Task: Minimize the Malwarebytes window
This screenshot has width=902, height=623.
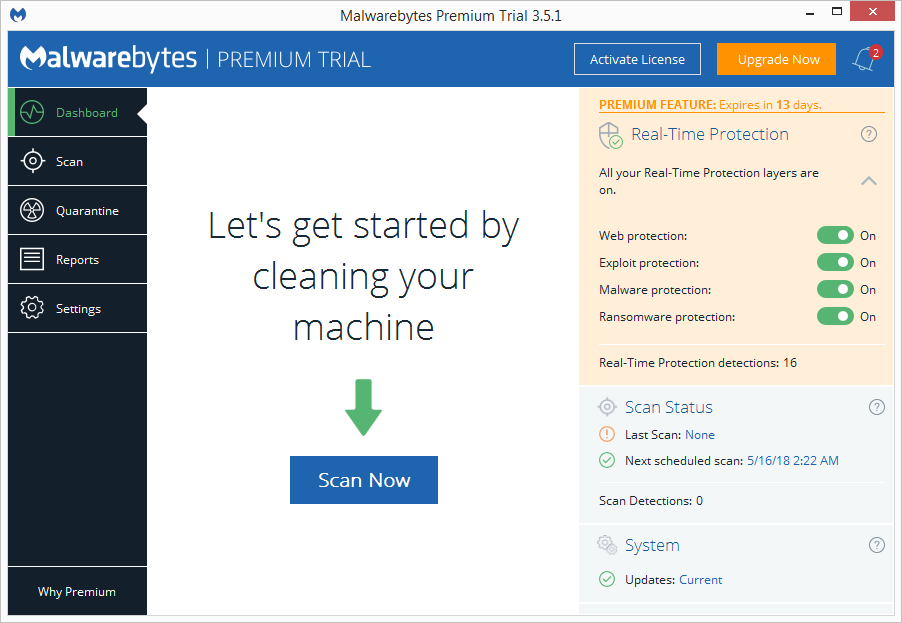Action: coord(810,13)
